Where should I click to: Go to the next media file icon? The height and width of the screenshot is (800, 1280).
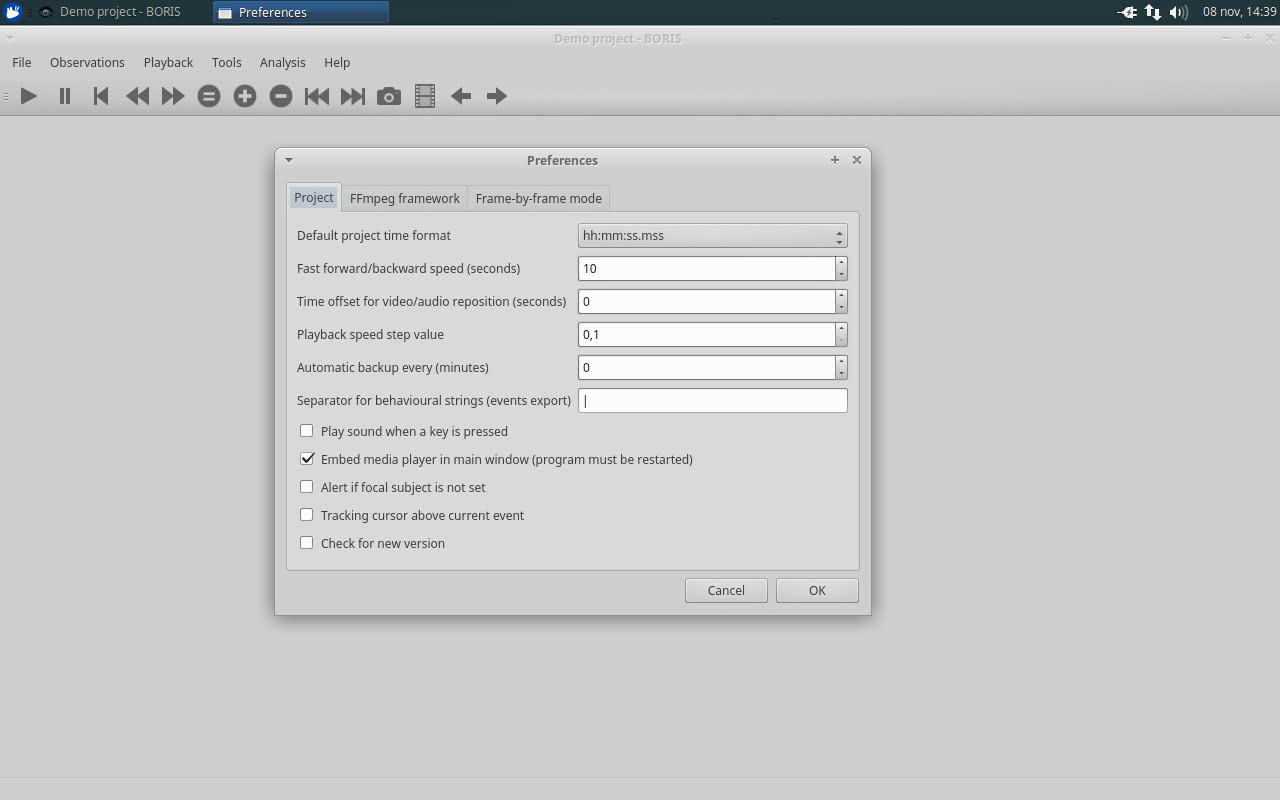(353, 96)
